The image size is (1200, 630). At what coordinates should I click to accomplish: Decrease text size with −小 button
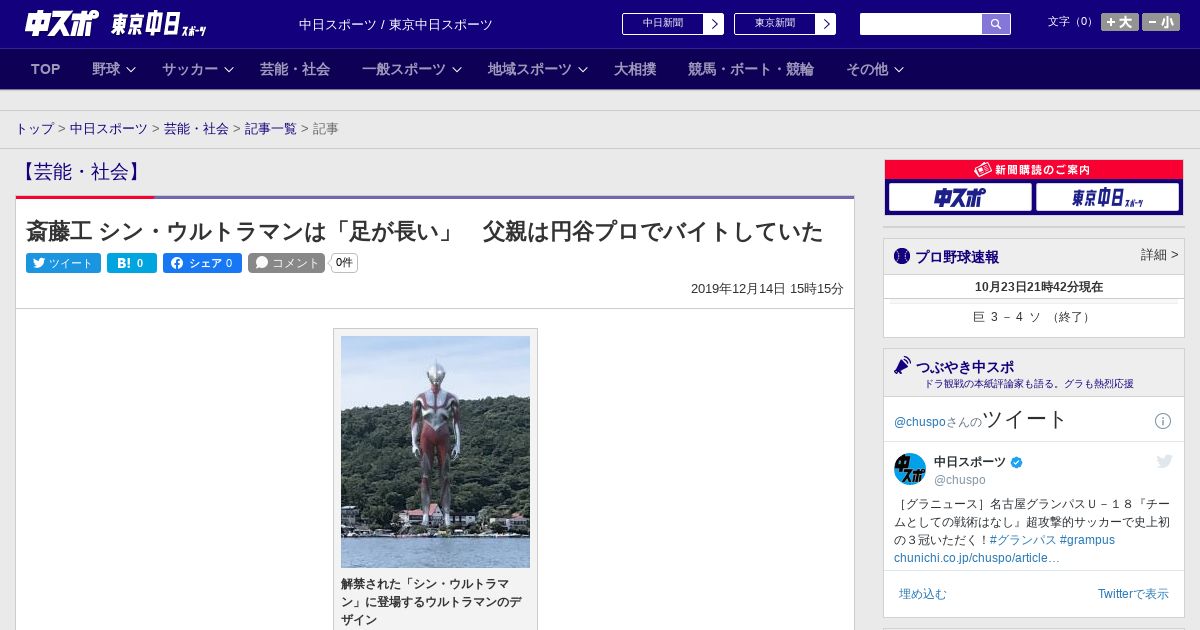coord(1161,22)
